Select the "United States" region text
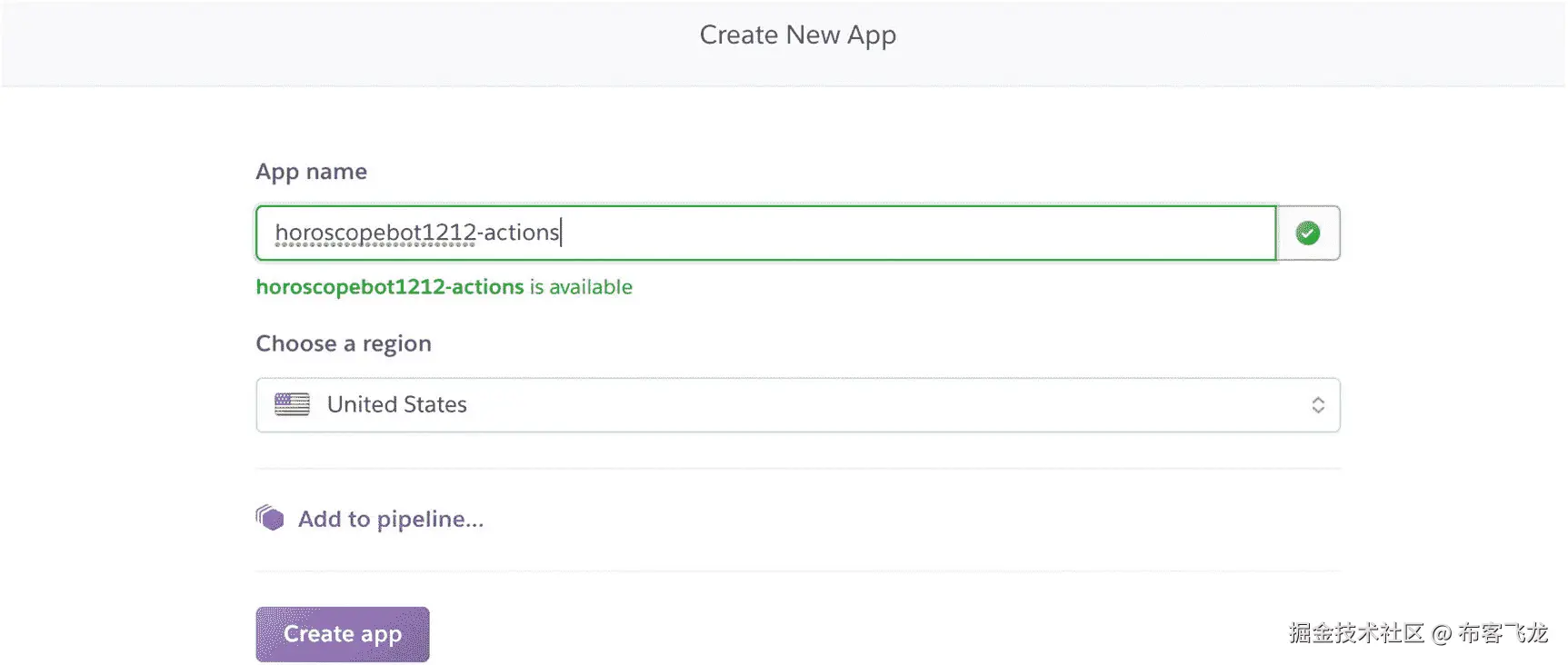 click(x=397, y=405)
